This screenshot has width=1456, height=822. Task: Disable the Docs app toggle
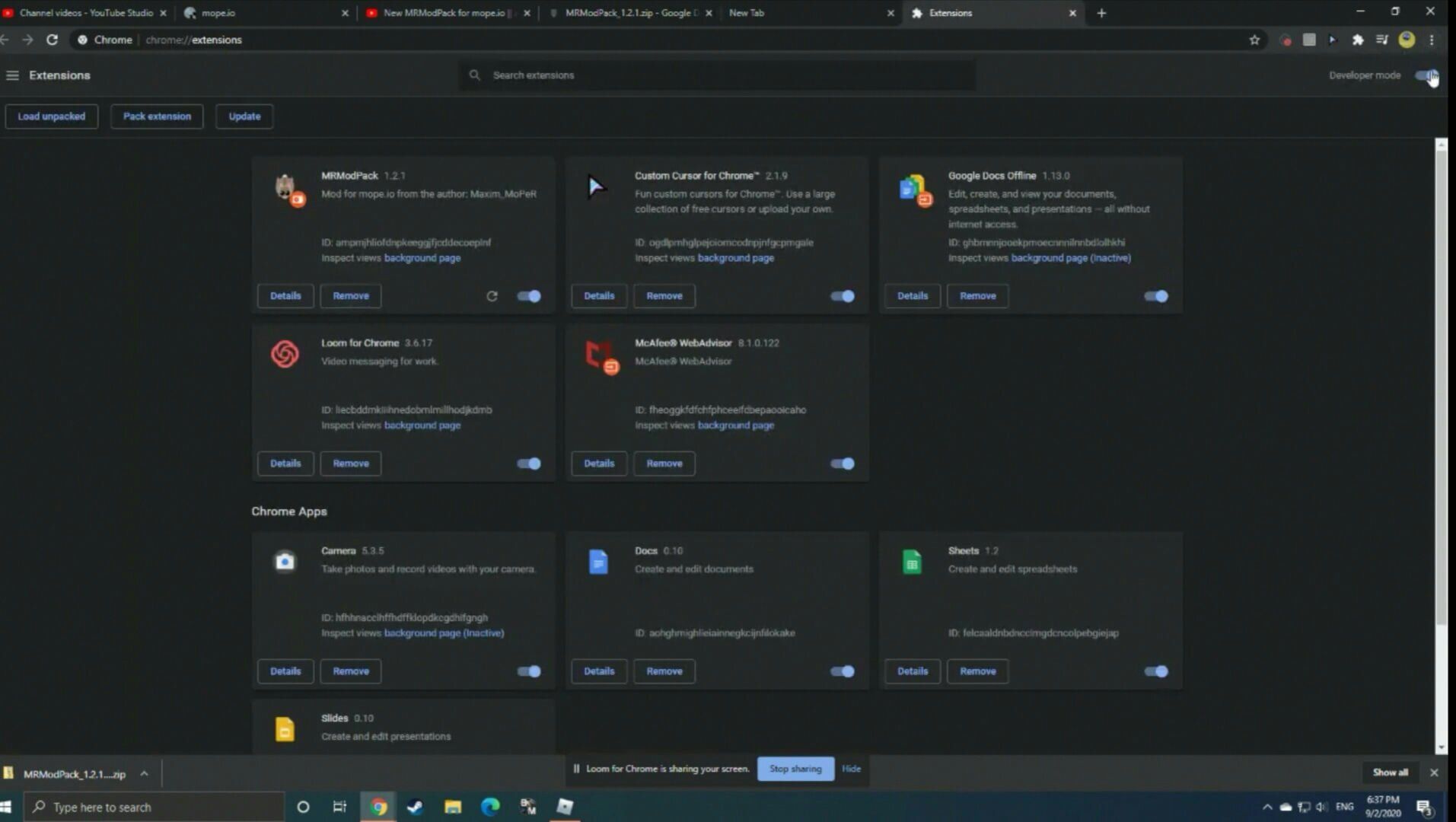[843, 671]
